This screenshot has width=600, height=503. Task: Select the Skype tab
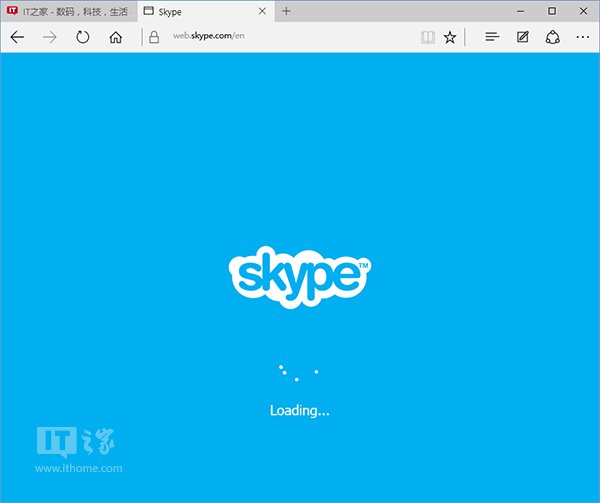click(206, 11)
